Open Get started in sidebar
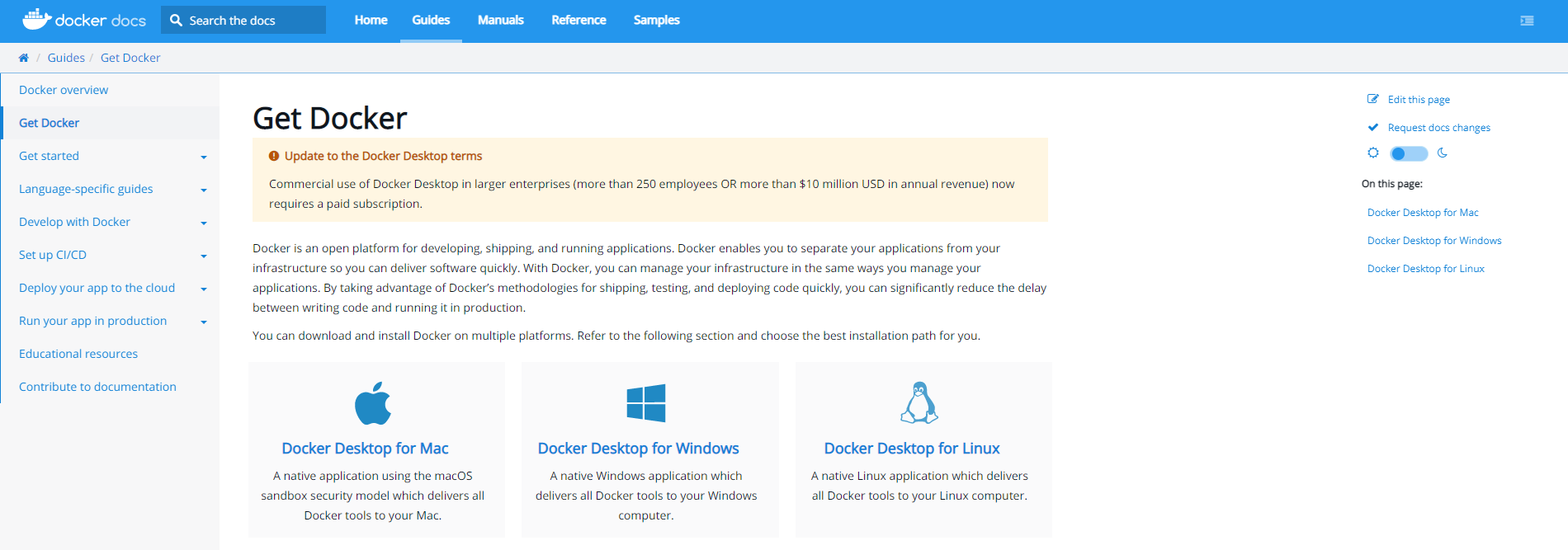 (49, 156)
